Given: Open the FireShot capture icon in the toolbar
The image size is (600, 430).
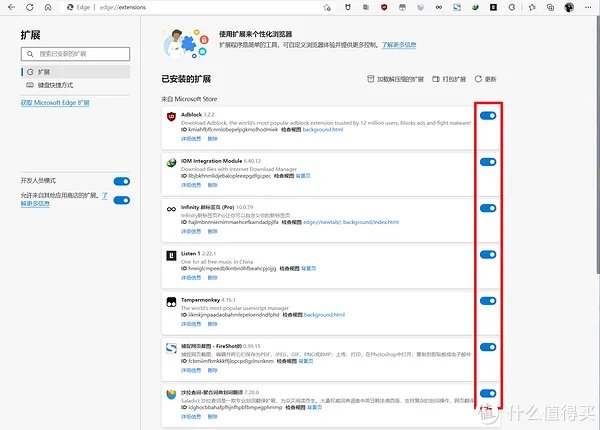Looking at the screenshot, I should (x=457, y=7).
